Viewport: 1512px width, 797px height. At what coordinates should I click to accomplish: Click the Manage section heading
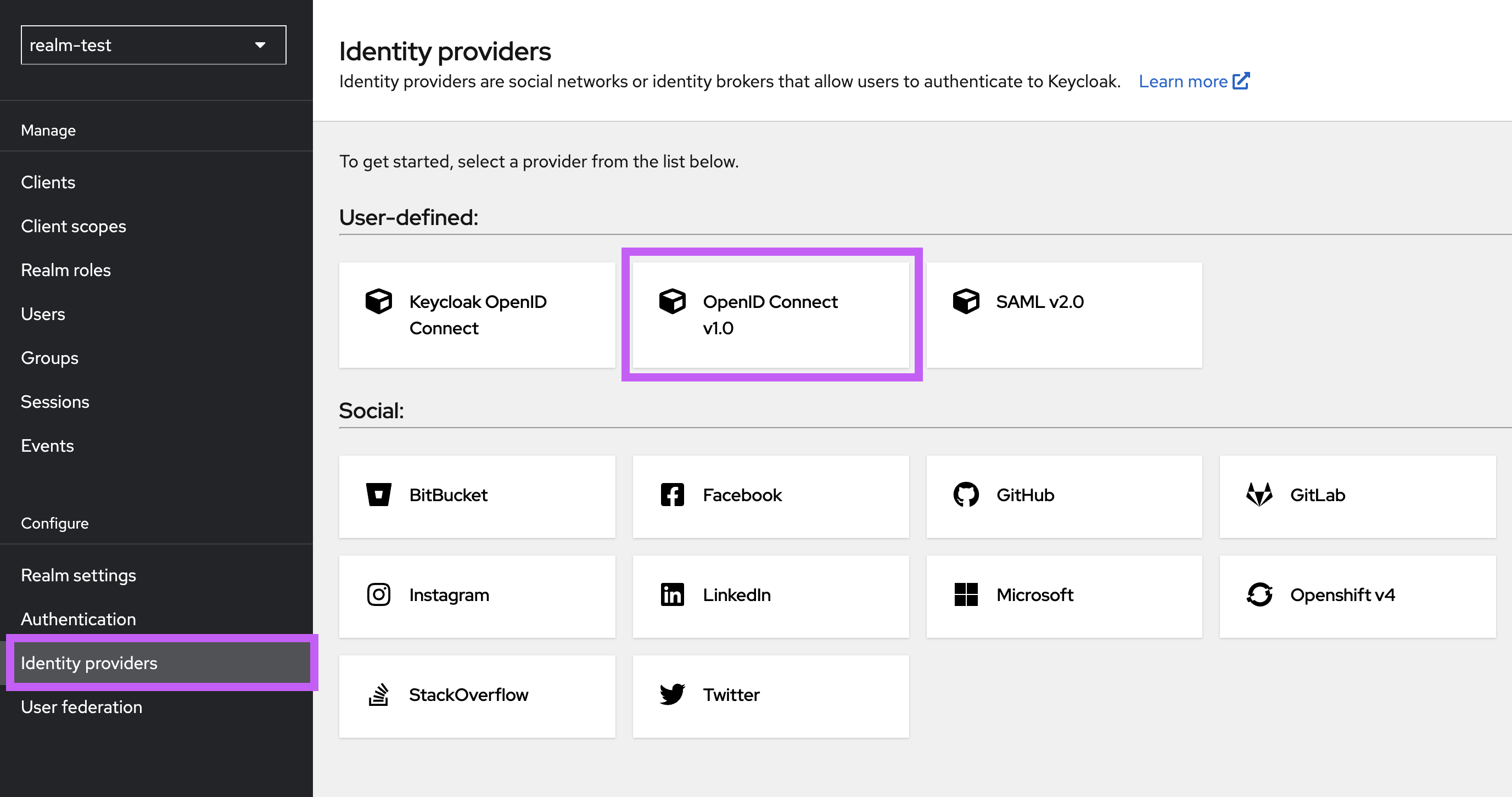49,130
